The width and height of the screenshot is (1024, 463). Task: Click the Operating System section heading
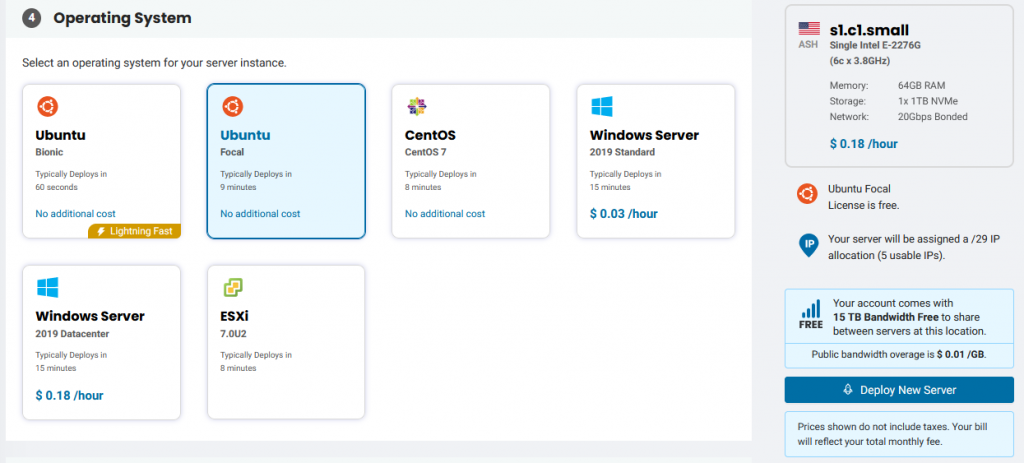(122, 18)
